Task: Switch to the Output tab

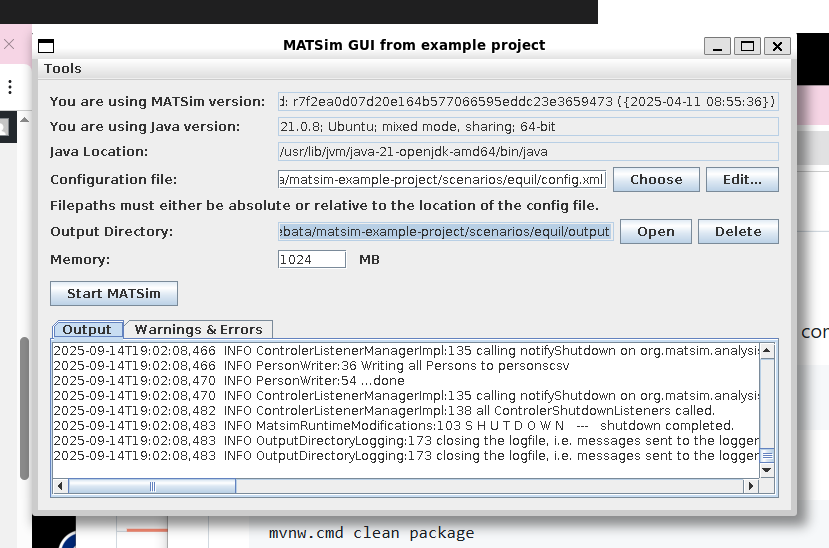Action: (87, 329)
